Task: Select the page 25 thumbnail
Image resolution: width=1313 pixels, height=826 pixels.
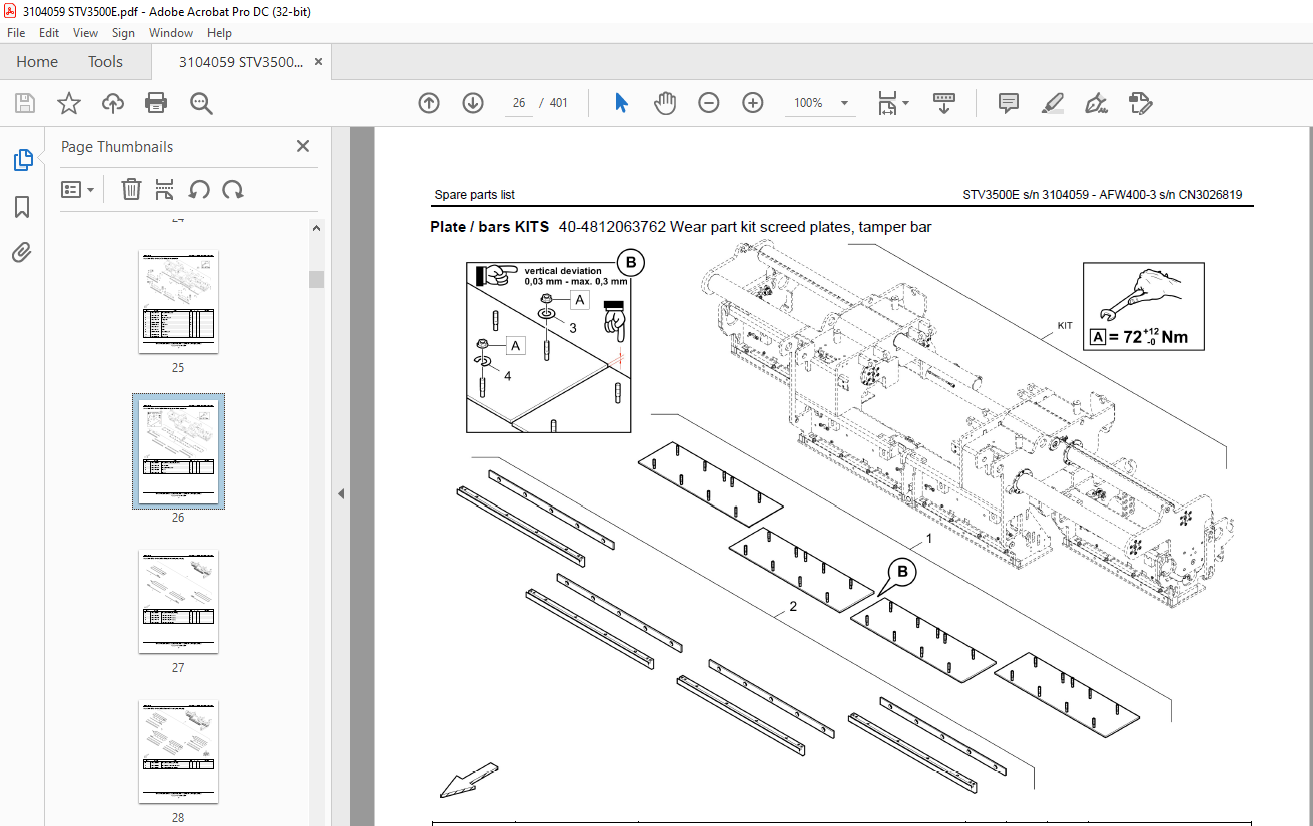Action: (x=178, y=301)
